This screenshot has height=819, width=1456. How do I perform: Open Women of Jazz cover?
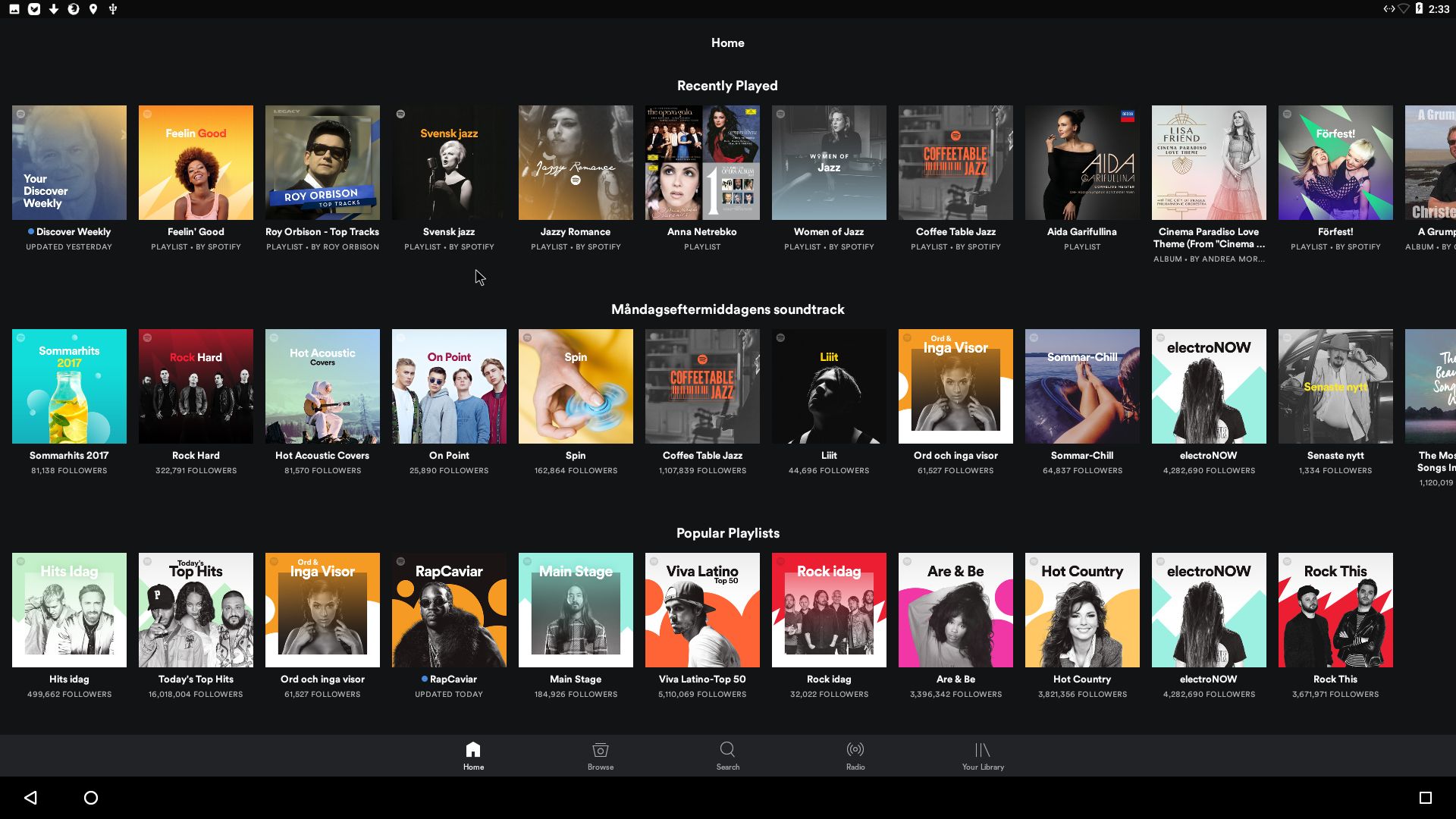click(829, 162)
